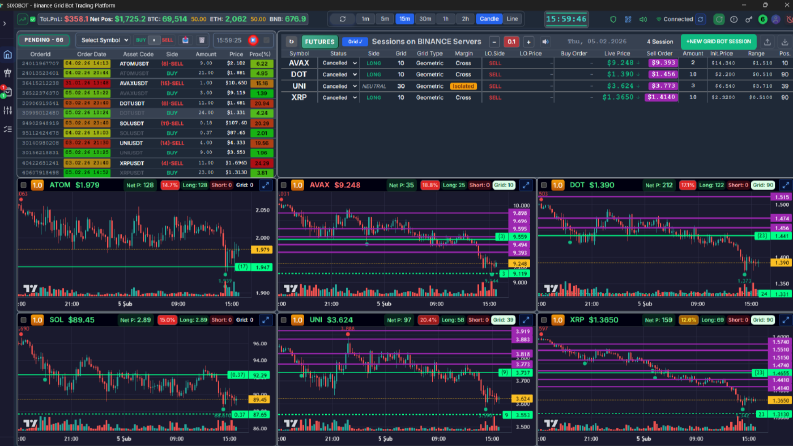Viewport: 793px width, 446px height.
Task: Expand the AVAX chart to fullscreen
Action: (526, 185)
